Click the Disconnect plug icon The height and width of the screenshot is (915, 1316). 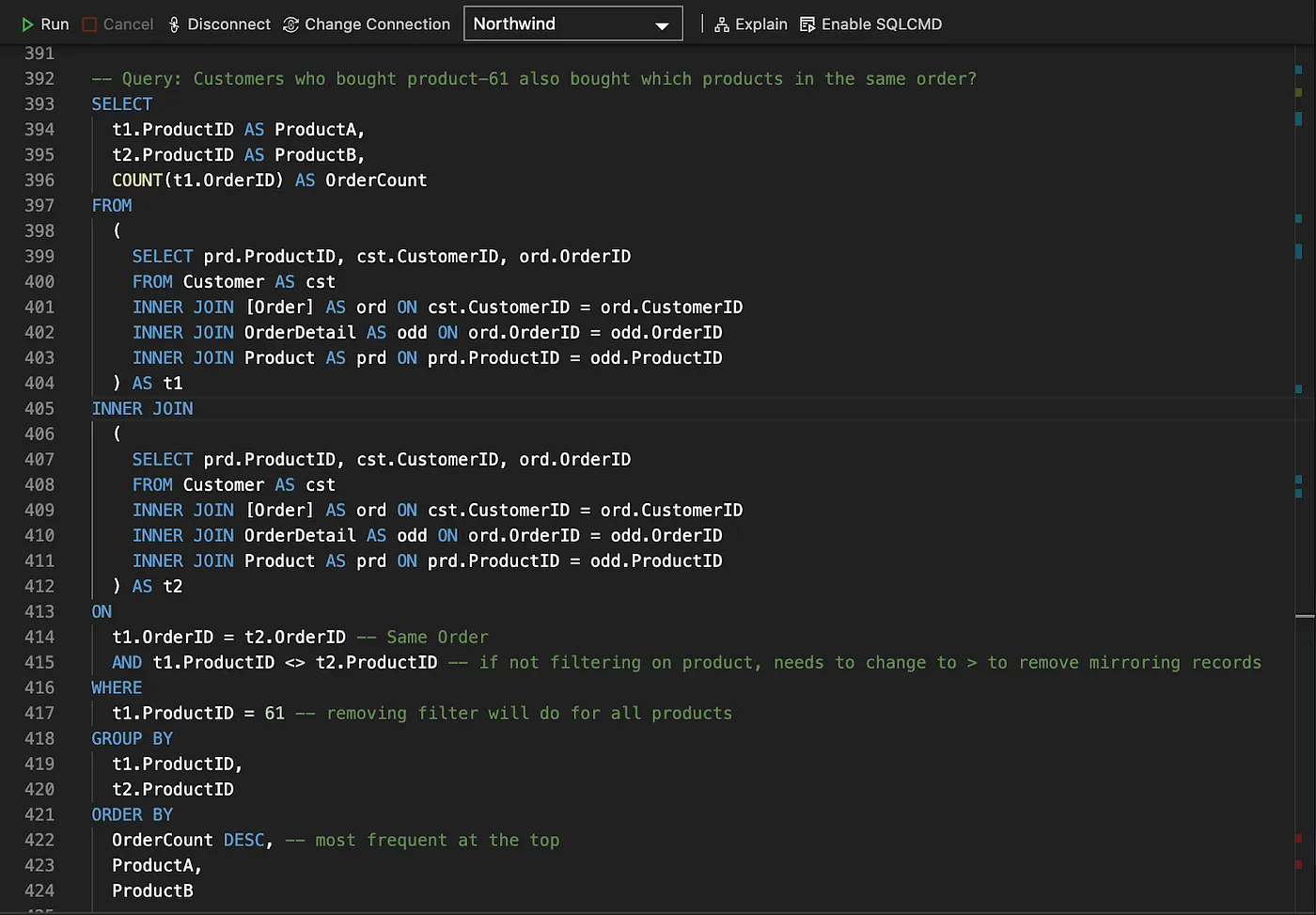click(x=174, y=24)
